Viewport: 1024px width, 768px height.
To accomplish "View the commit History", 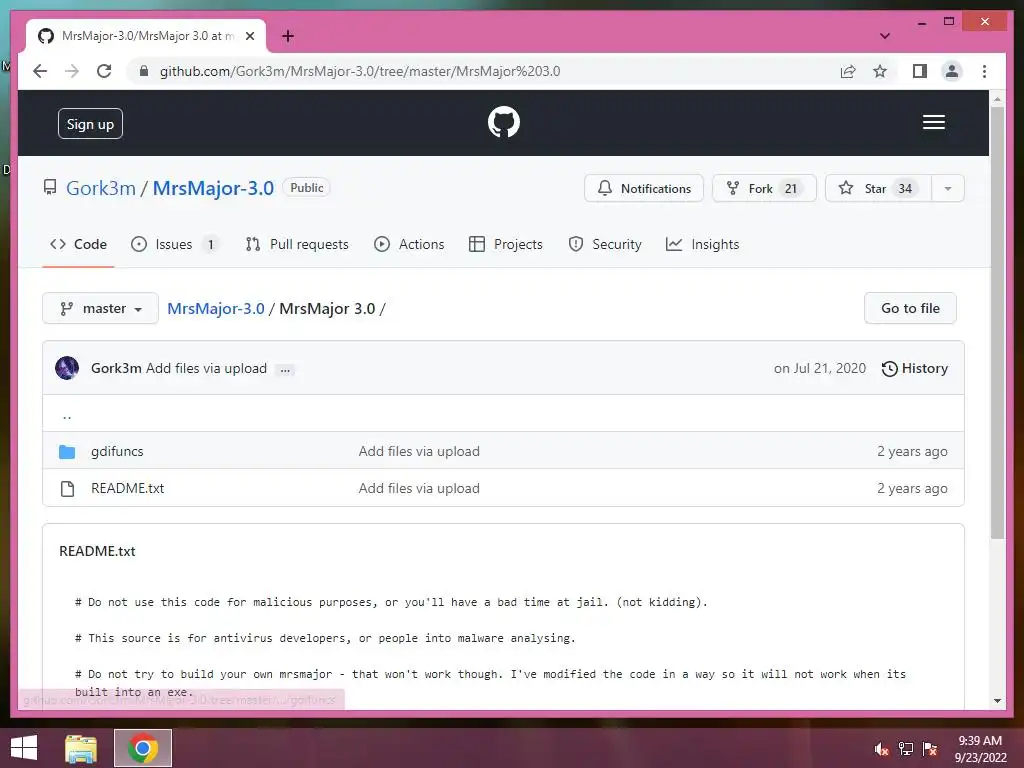I will [914, 368].
